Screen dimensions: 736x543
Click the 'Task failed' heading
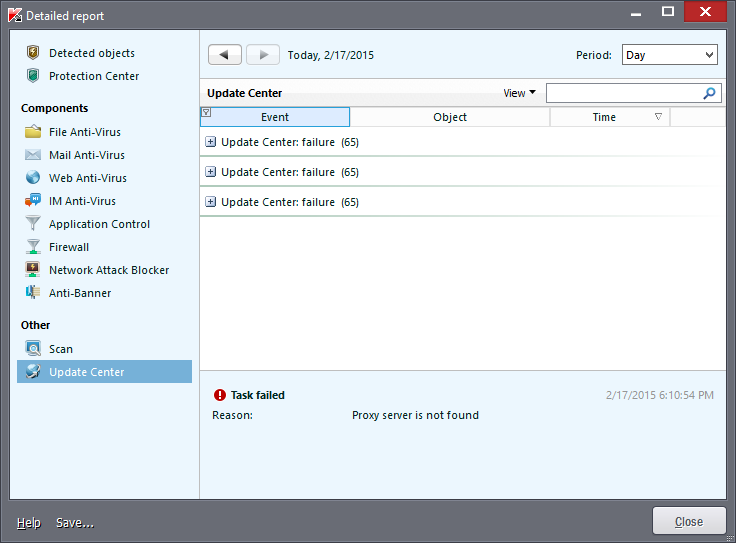(x=258, y=395)
